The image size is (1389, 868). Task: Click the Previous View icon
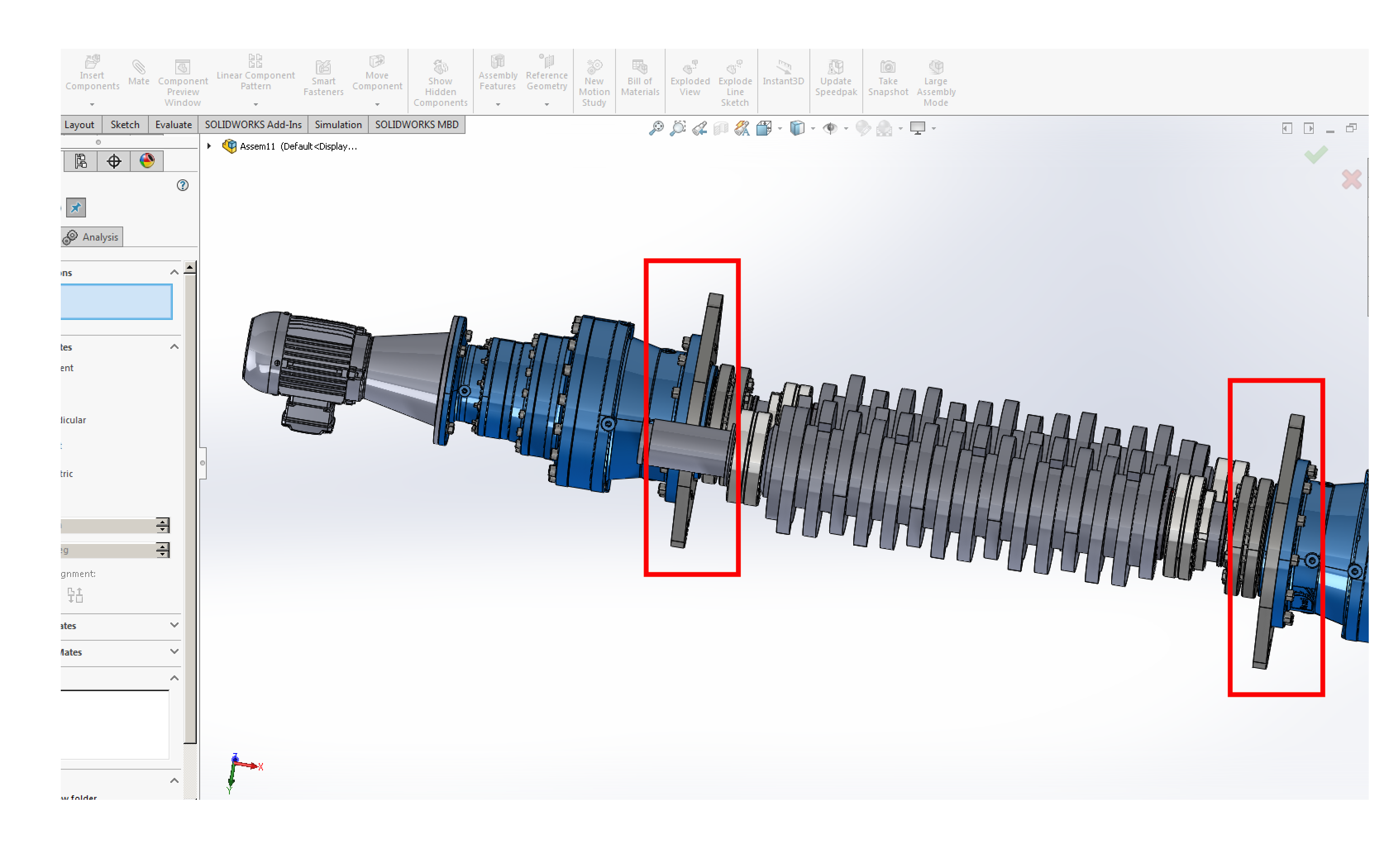click(699, 128)
